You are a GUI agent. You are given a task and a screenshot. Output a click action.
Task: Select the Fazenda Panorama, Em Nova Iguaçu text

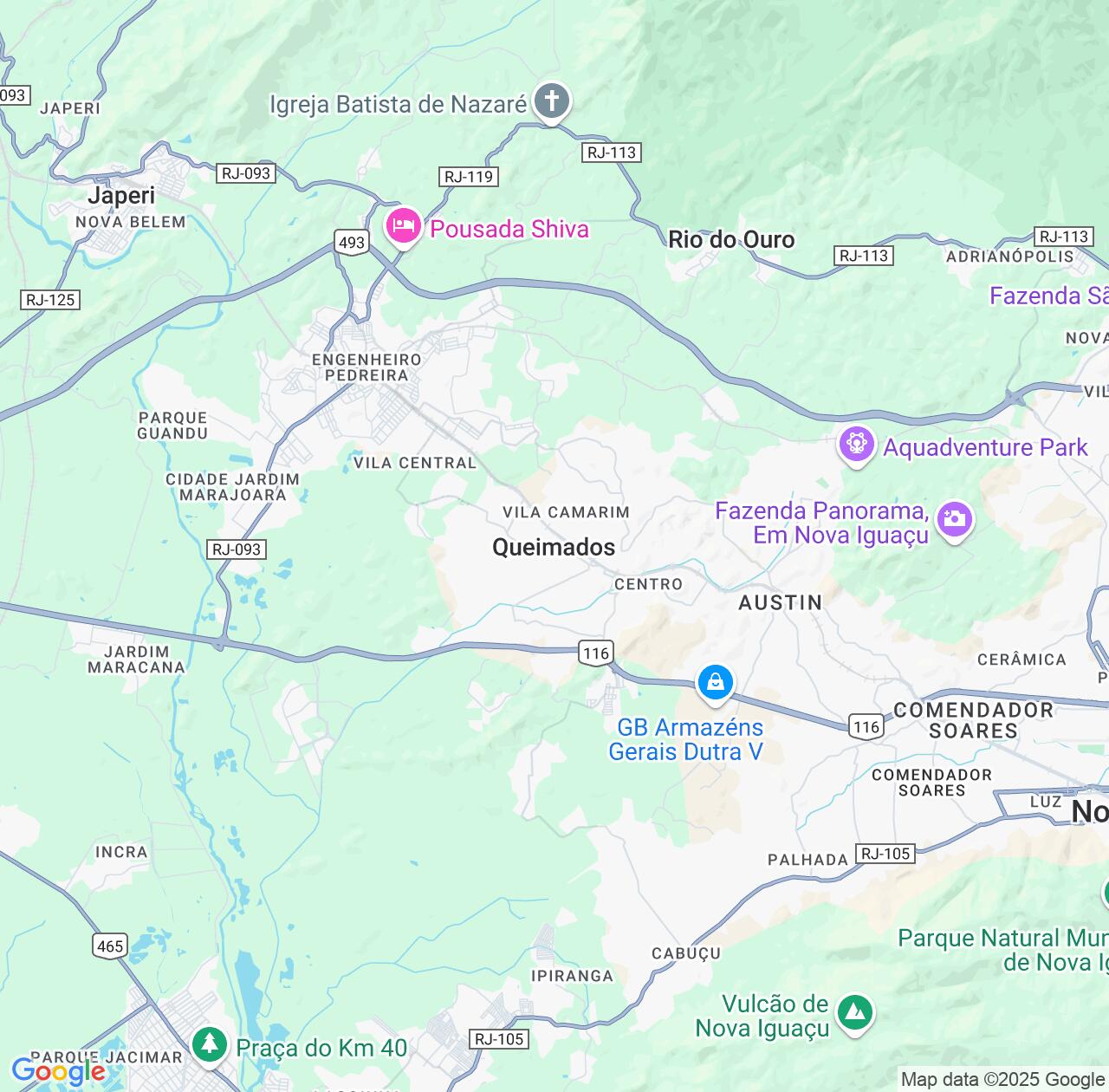point(821,523)
